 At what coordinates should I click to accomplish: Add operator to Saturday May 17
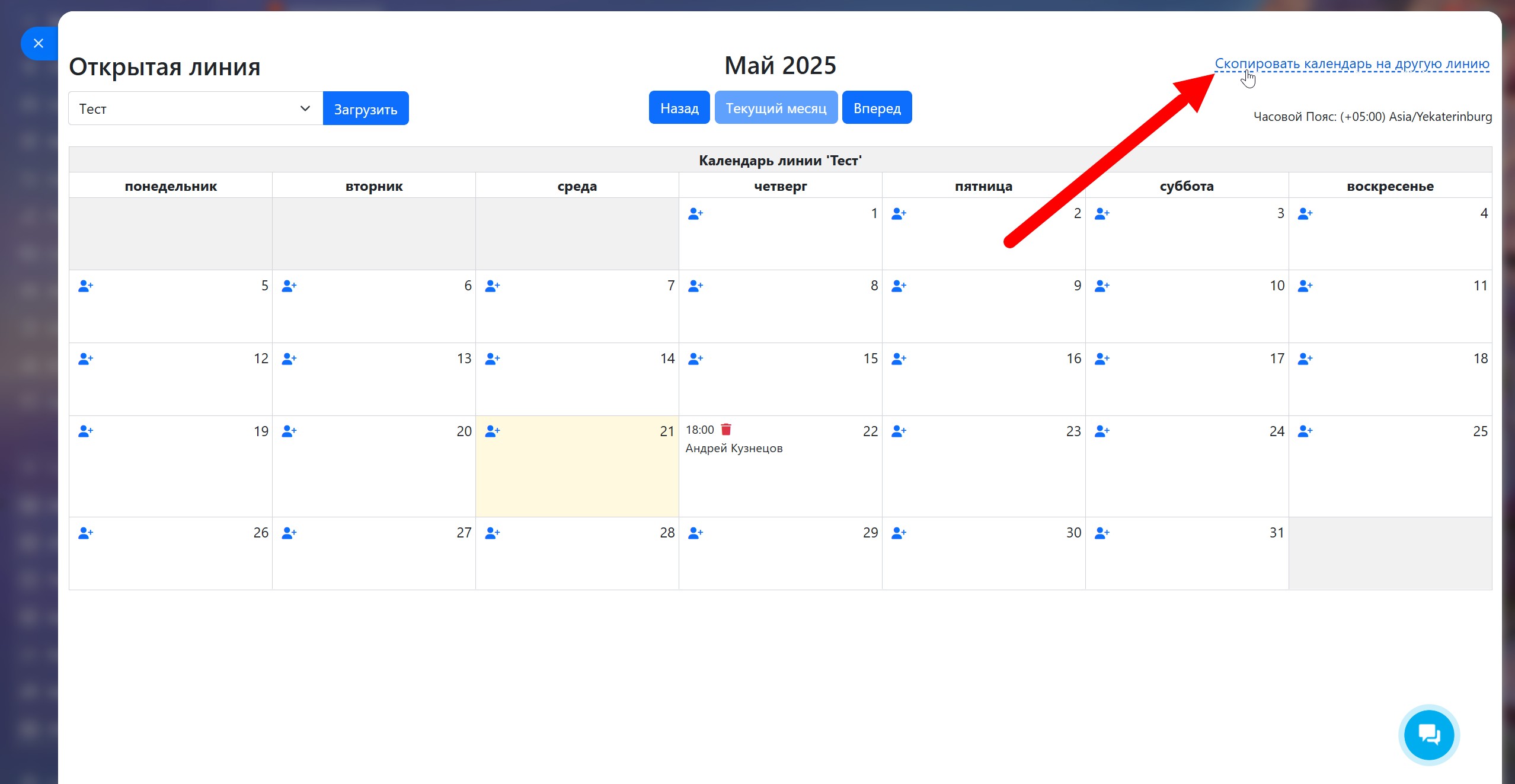tap(1102, 359)
